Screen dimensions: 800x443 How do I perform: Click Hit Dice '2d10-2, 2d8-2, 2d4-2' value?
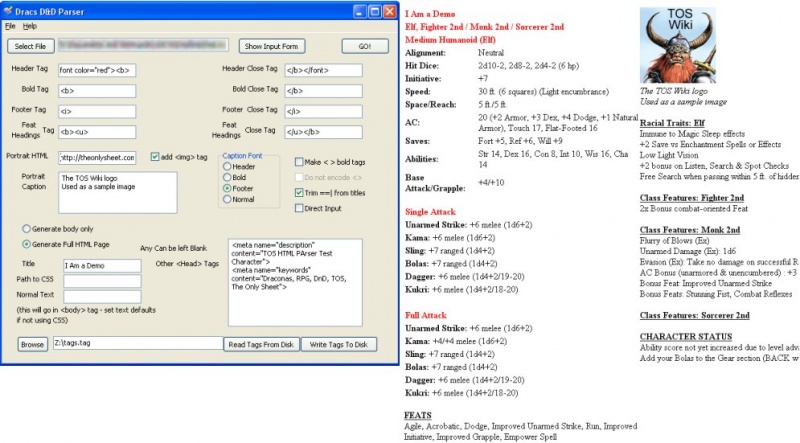click(x=529, y=66)
